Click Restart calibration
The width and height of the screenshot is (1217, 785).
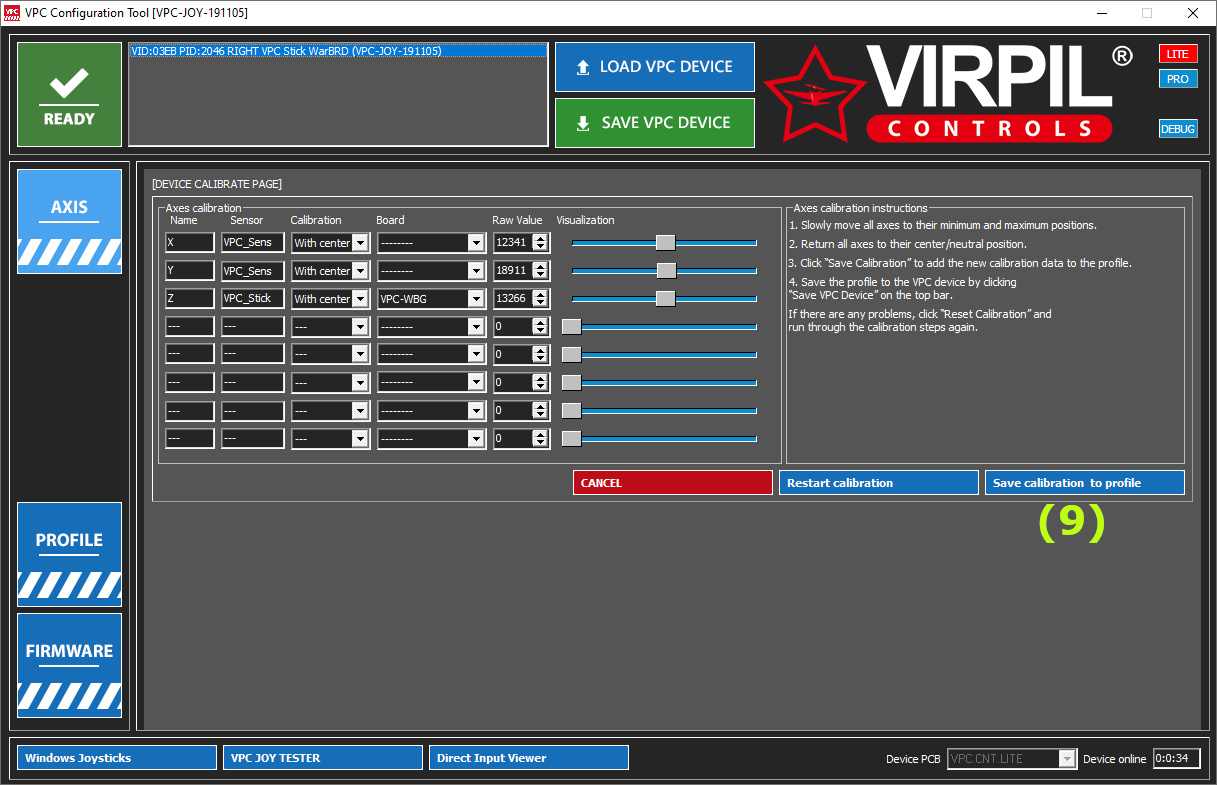point(878,483)
